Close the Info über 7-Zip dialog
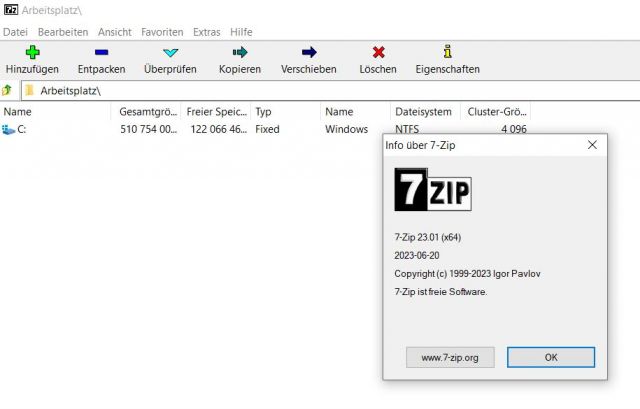The height and width of the screenshot is (409, 640). [x=592, y=145]
